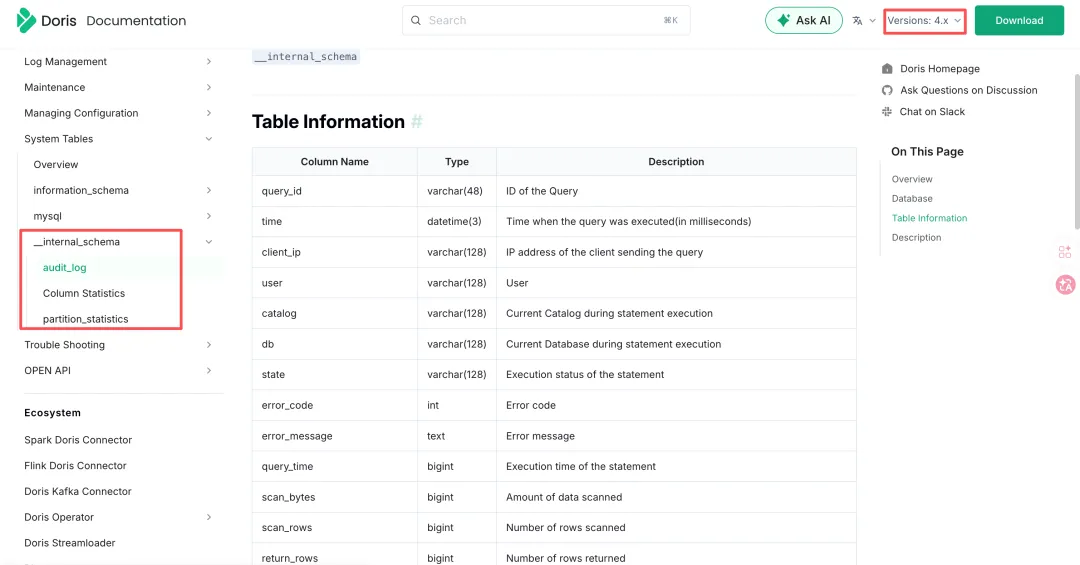Image resolution: width=1080 pixels, height=565 pixels.
Task: Expand the Log Management section
Action: [x=208, y=62]
